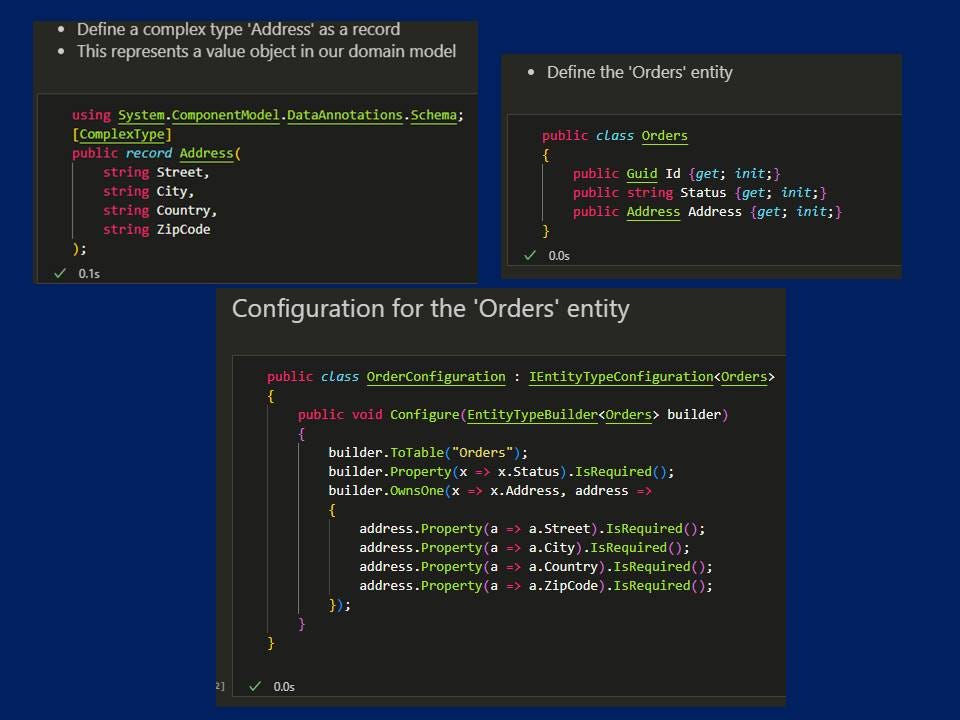Click the builder.ToTable("Orders") line
The height and width of the screenshot is (720, 960).
click(427, 452)
